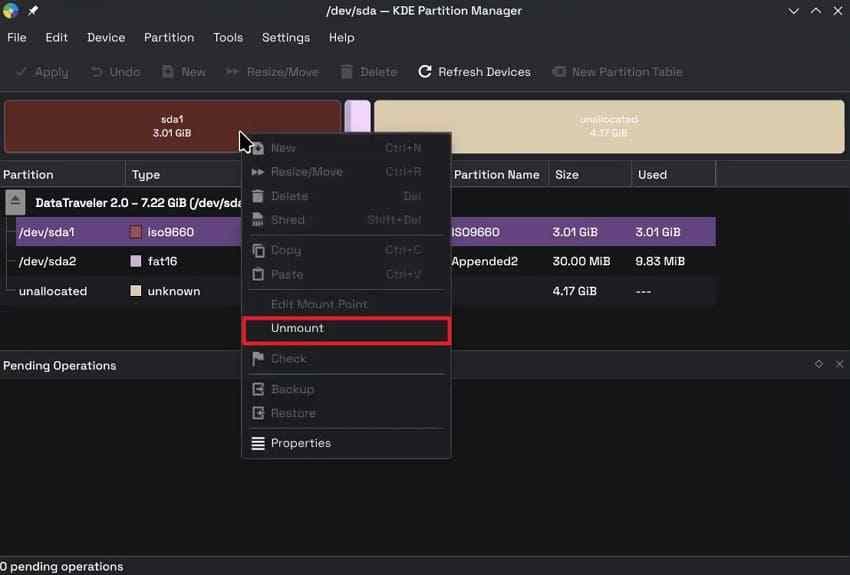
Task: Sort by the Type column header
Action: pyautogui.click(x=183, y=175)
